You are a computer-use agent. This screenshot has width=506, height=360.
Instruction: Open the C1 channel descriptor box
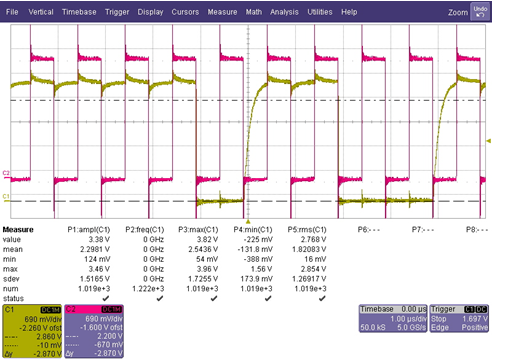(32, 331)
